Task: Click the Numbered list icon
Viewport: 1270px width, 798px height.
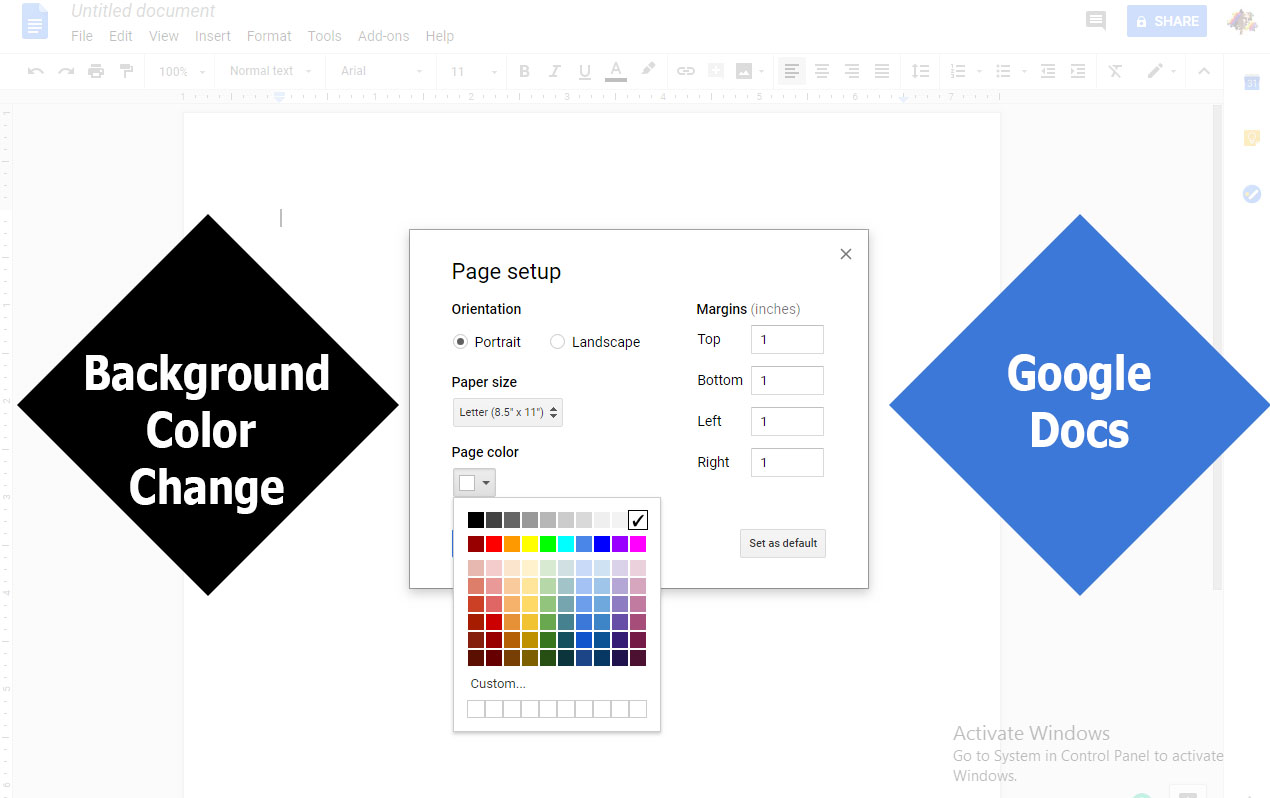Action: [958, 71]
